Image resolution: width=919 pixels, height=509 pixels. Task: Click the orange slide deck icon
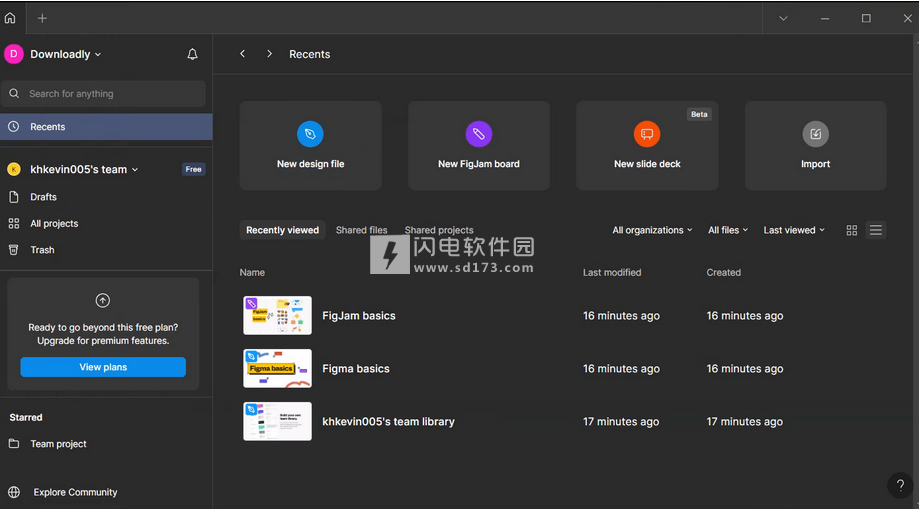[647, 134]
